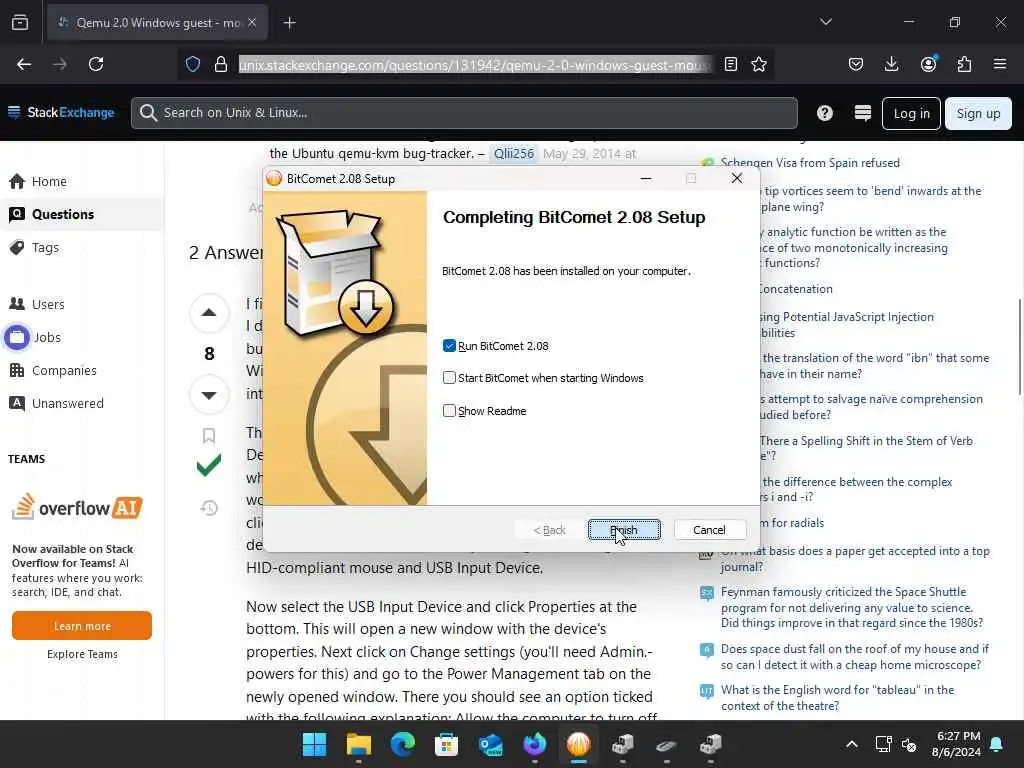Open Feynman Space Shuttle question link
Image resolution: width=1024 pixels, height=768 pixels.
(852, 607)
